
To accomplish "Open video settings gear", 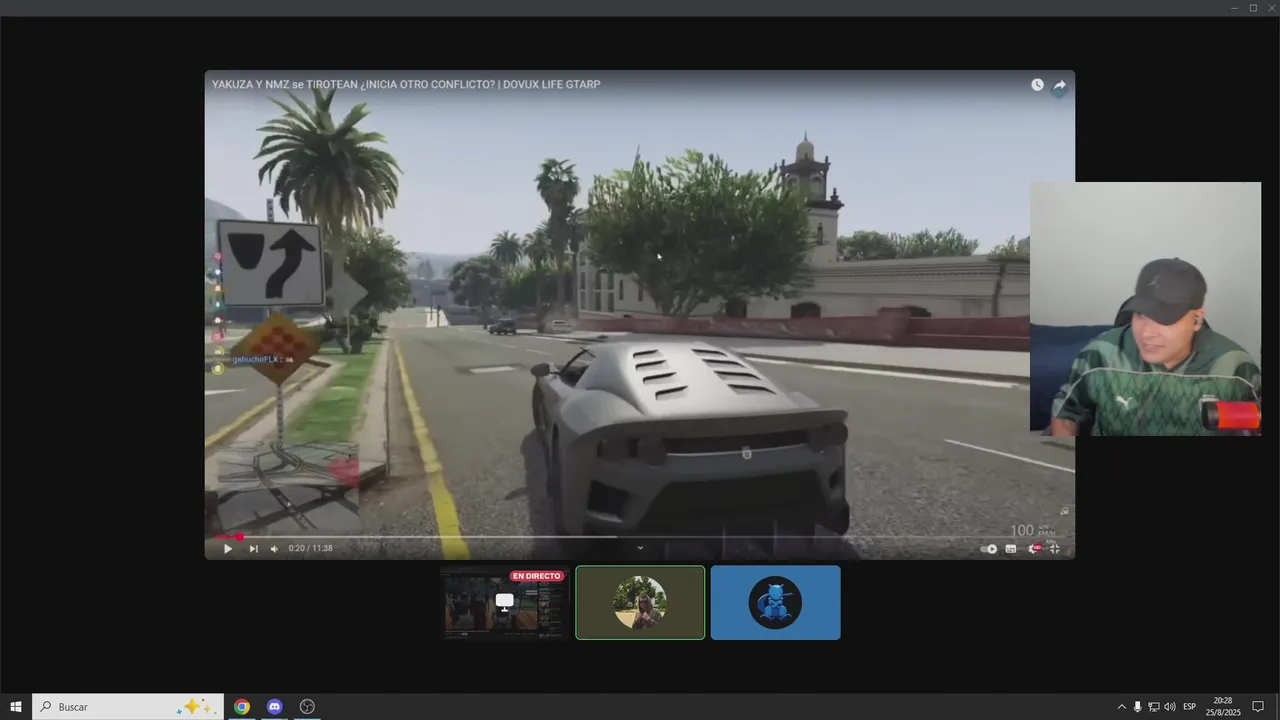I will point(1036,548).
